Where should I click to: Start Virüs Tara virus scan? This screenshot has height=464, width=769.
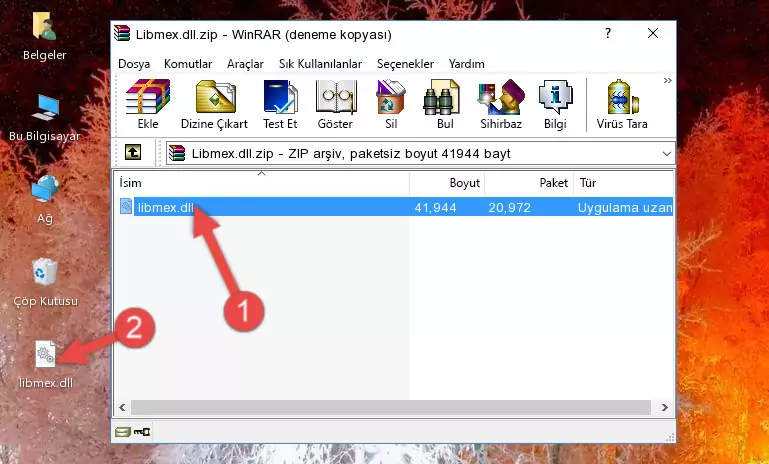pos(622,104)
